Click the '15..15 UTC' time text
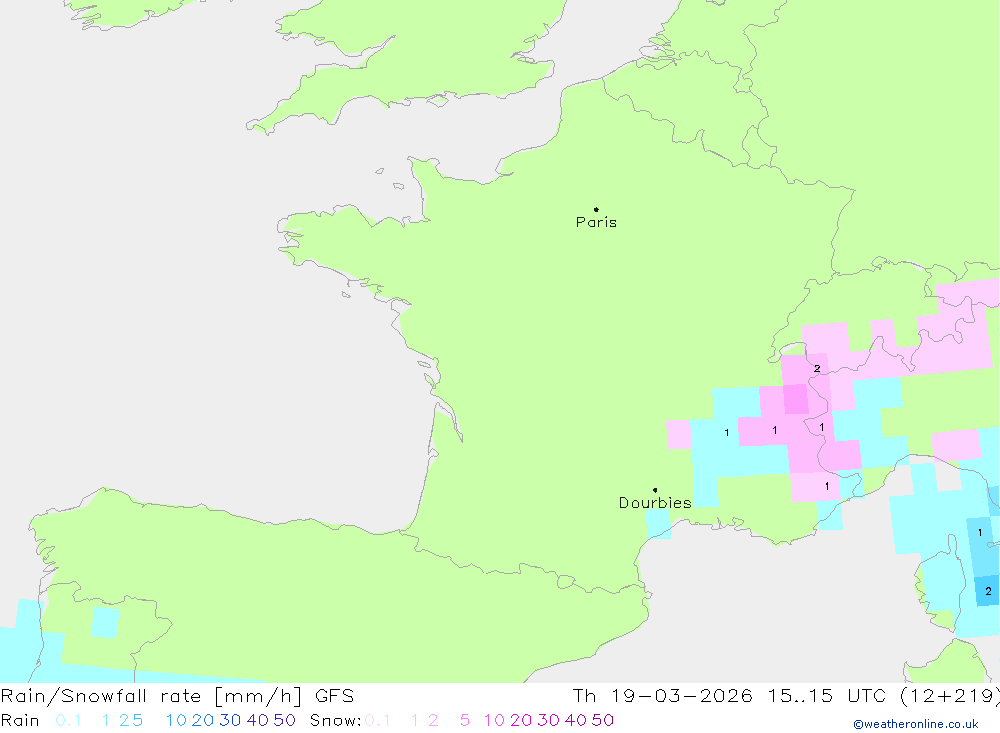This screenshot has width=1000, height=733. click(x=828, y=695)
